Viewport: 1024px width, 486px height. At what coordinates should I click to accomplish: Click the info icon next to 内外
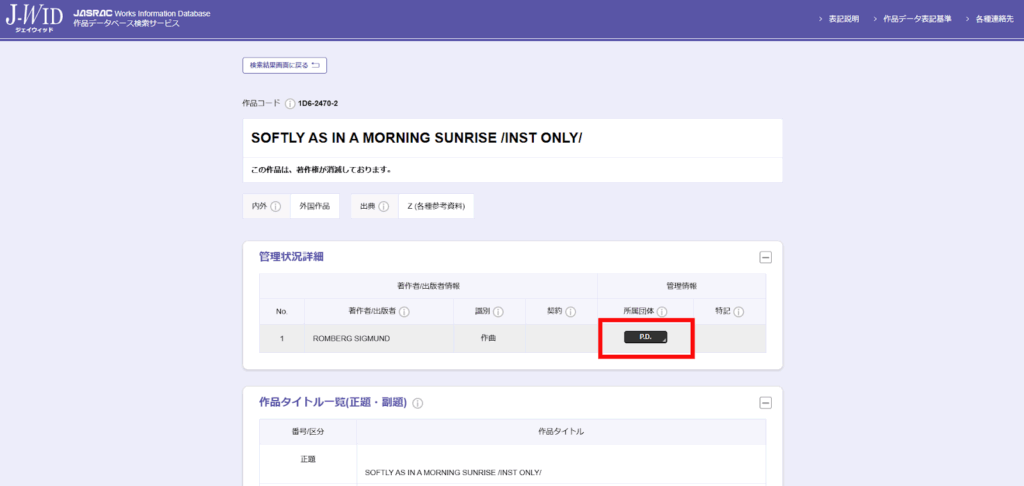(275, 206)
